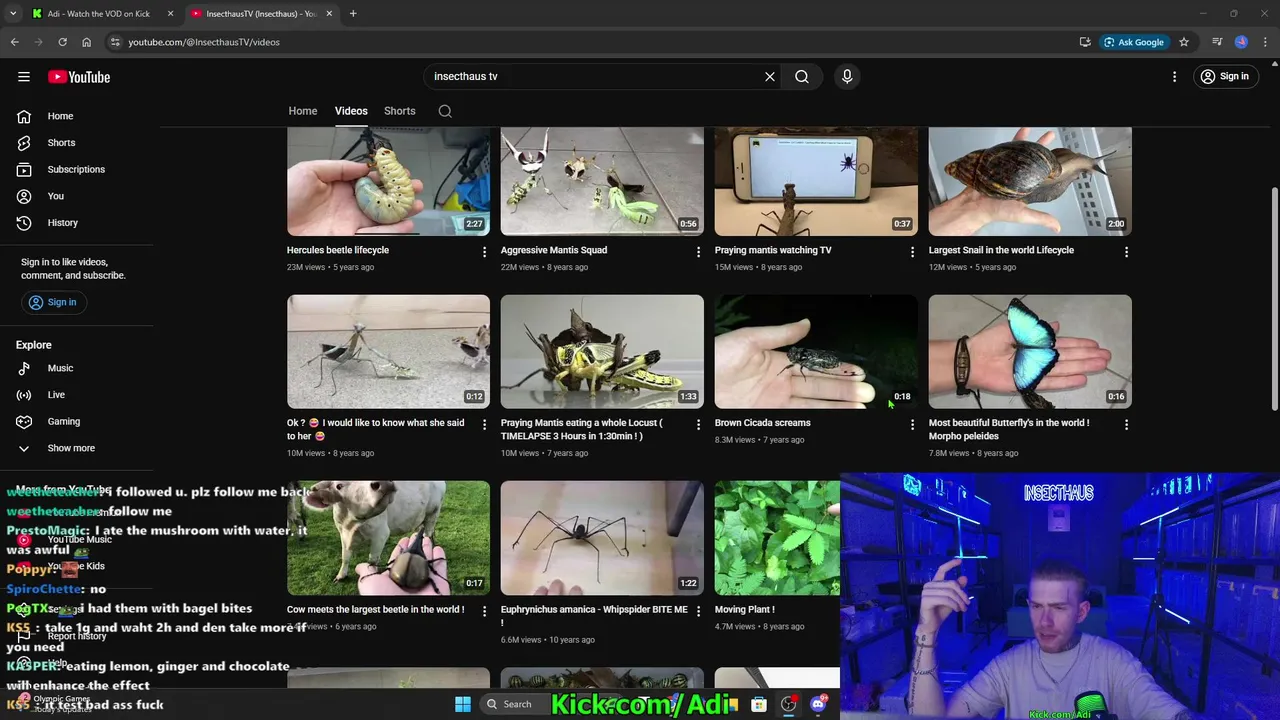The width and height of the screenshot is (1280, 720).
Task: Select the InsecthausTV browser tab
Action: click(x=260, y=14)
